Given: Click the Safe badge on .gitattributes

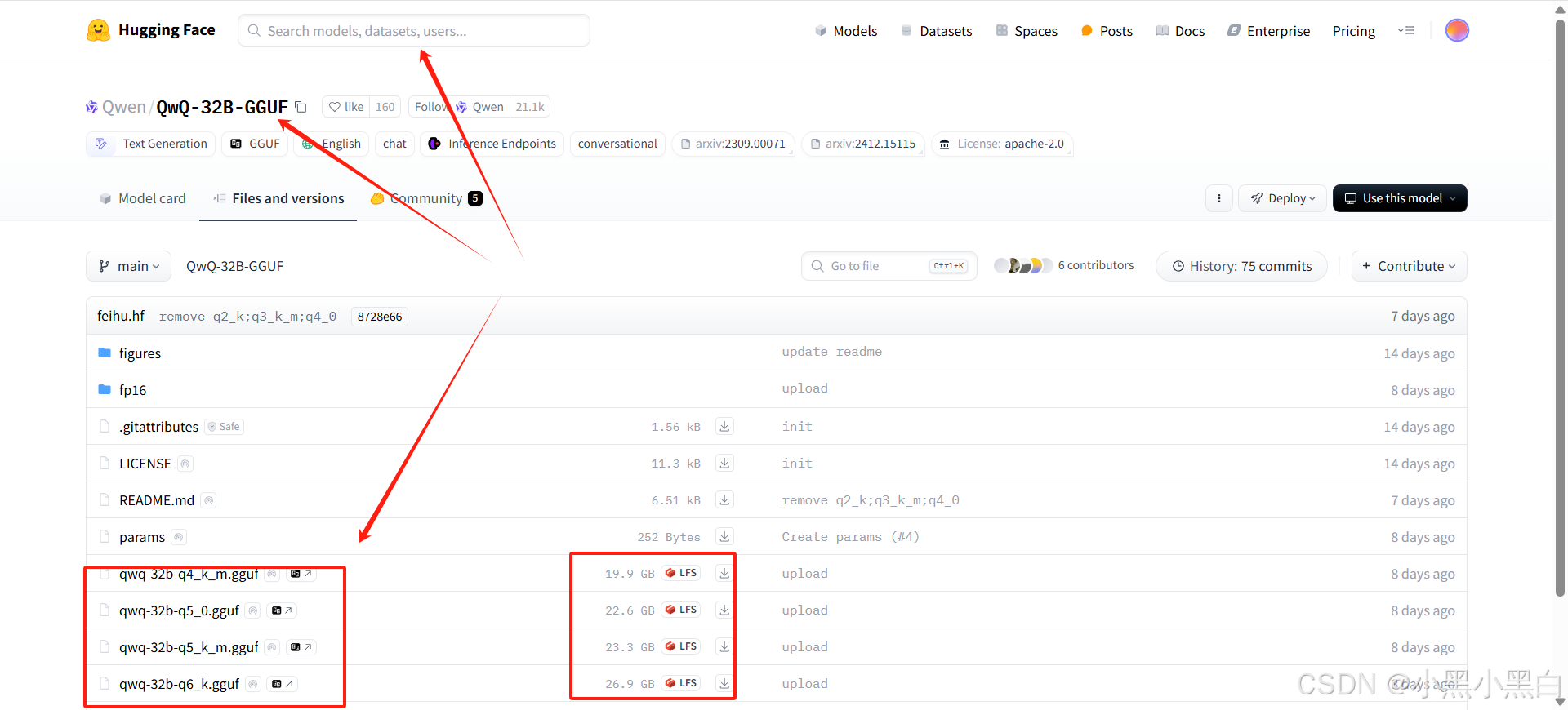Looking at the screenshot, I should 225,427.
